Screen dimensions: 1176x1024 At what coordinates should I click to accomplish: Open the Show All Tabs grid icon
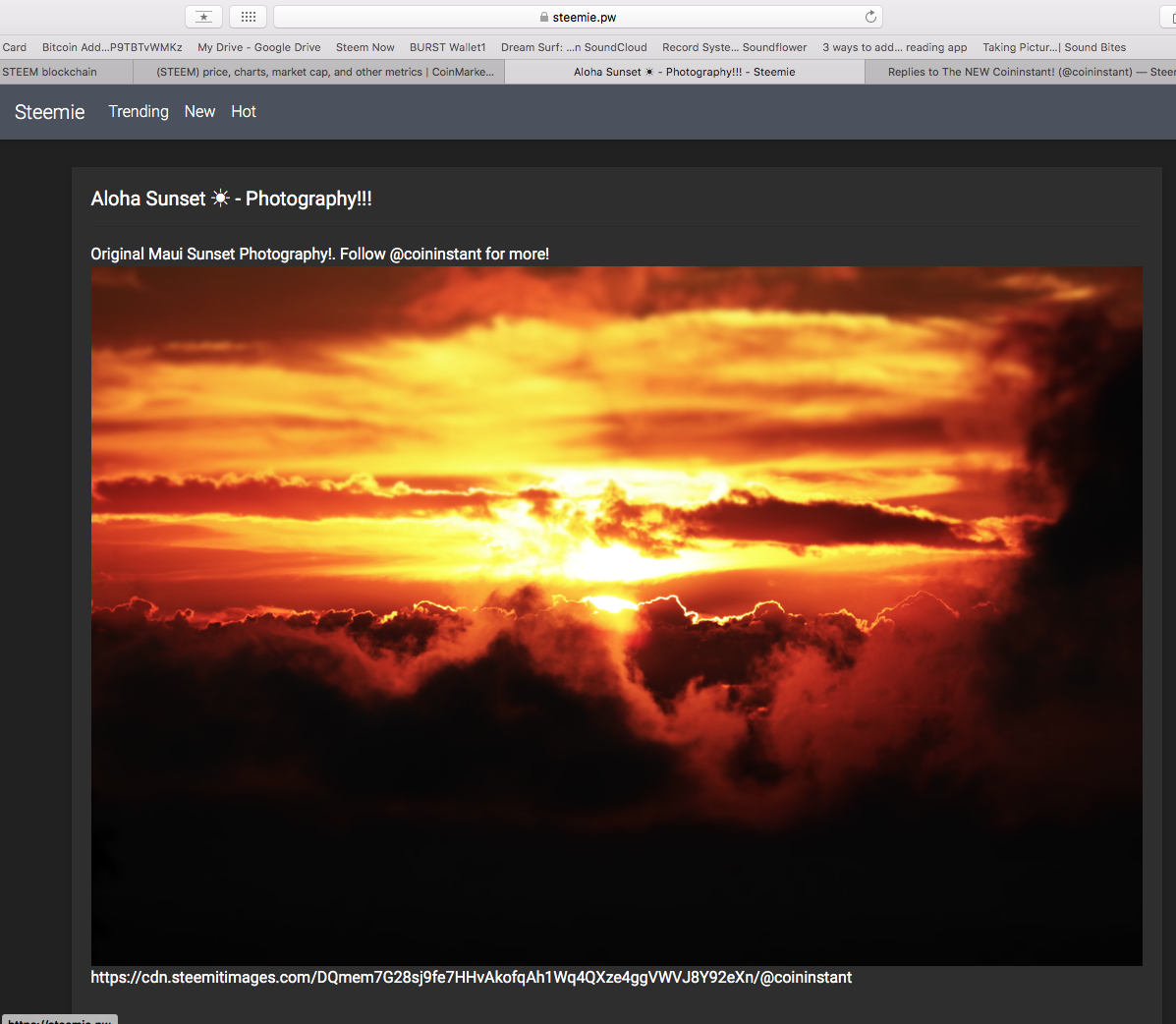(249, 17)
